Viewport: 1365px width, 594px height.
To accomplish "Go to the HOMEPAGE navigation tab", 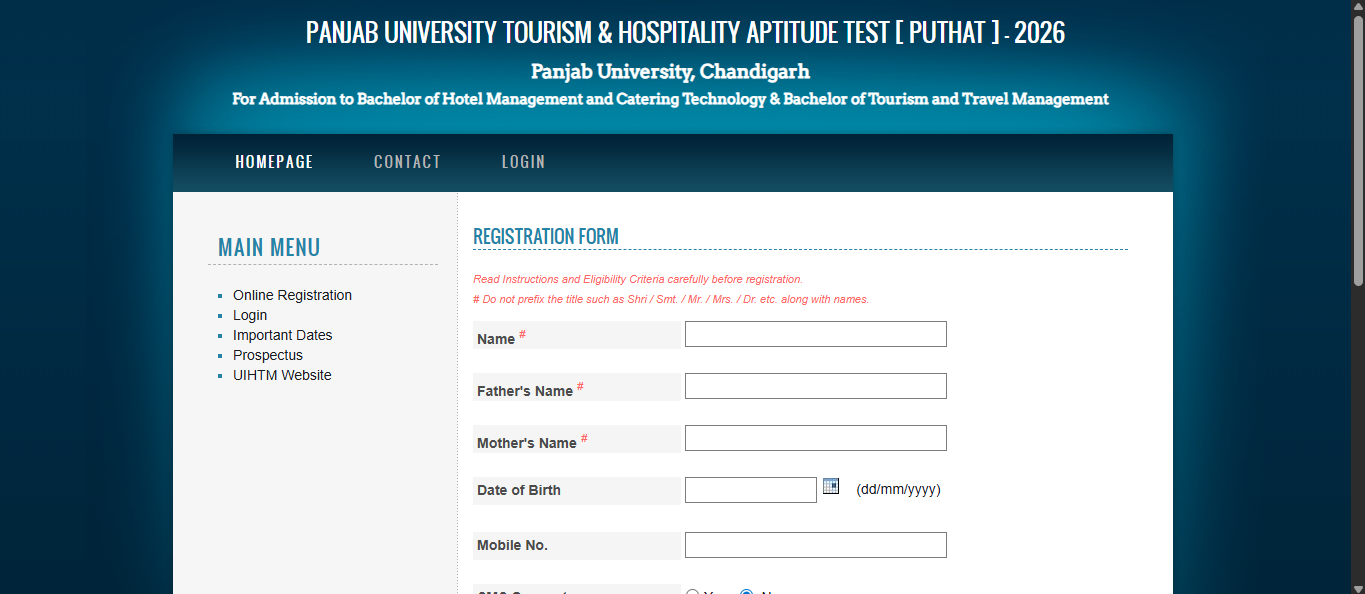I will tap(274, 162).
